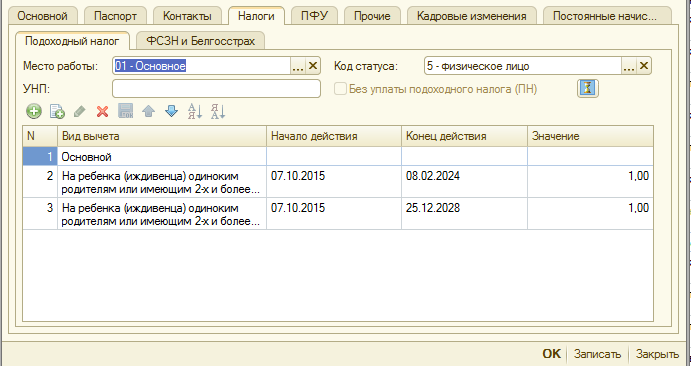Open the Кадровые изменения tab
Viewport: 691px width, 366px height.
coord(472,16)
